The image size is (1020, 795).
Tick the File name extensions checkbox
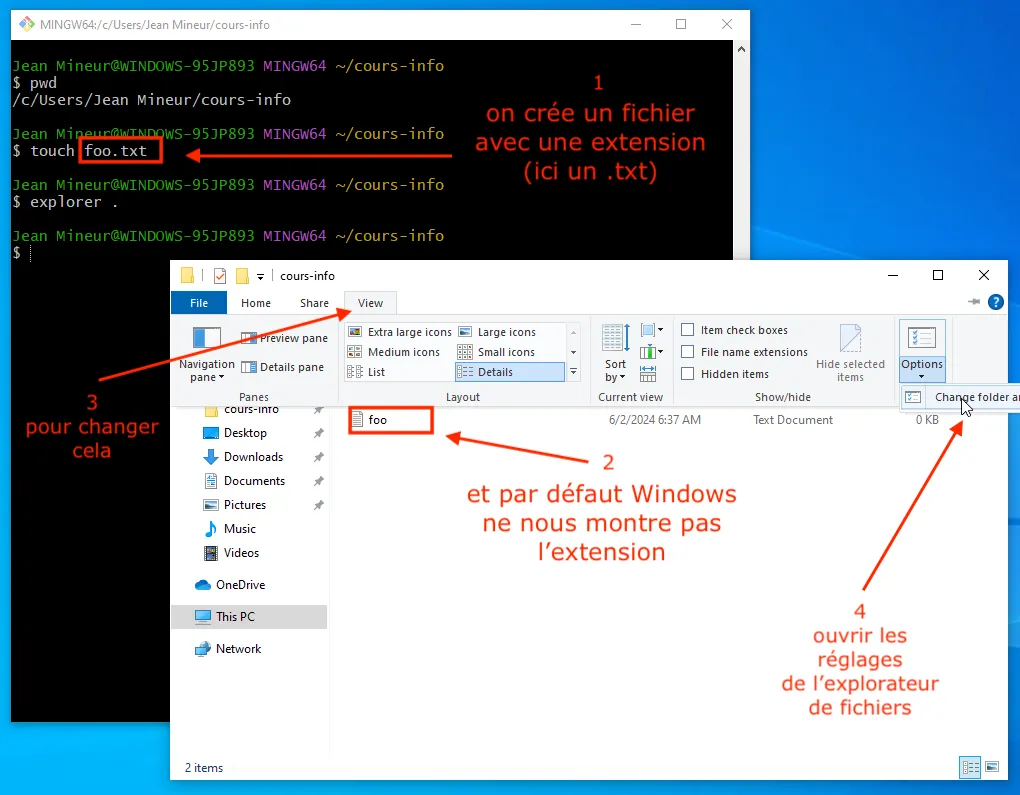click(x=688, y=352)
